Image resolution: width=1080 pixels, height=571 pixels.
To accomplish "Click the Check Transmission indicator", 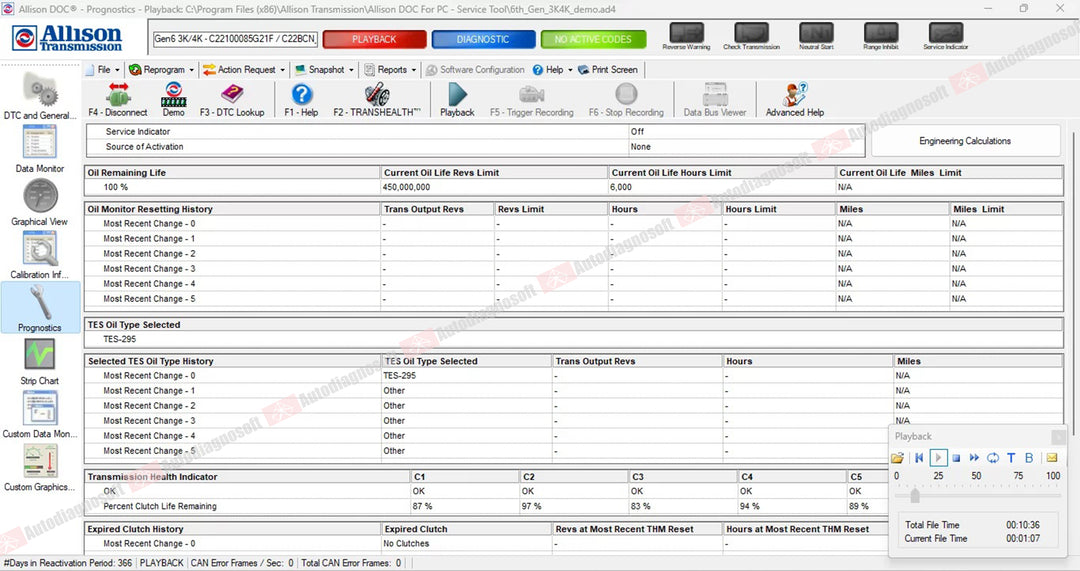I will 751,37.
